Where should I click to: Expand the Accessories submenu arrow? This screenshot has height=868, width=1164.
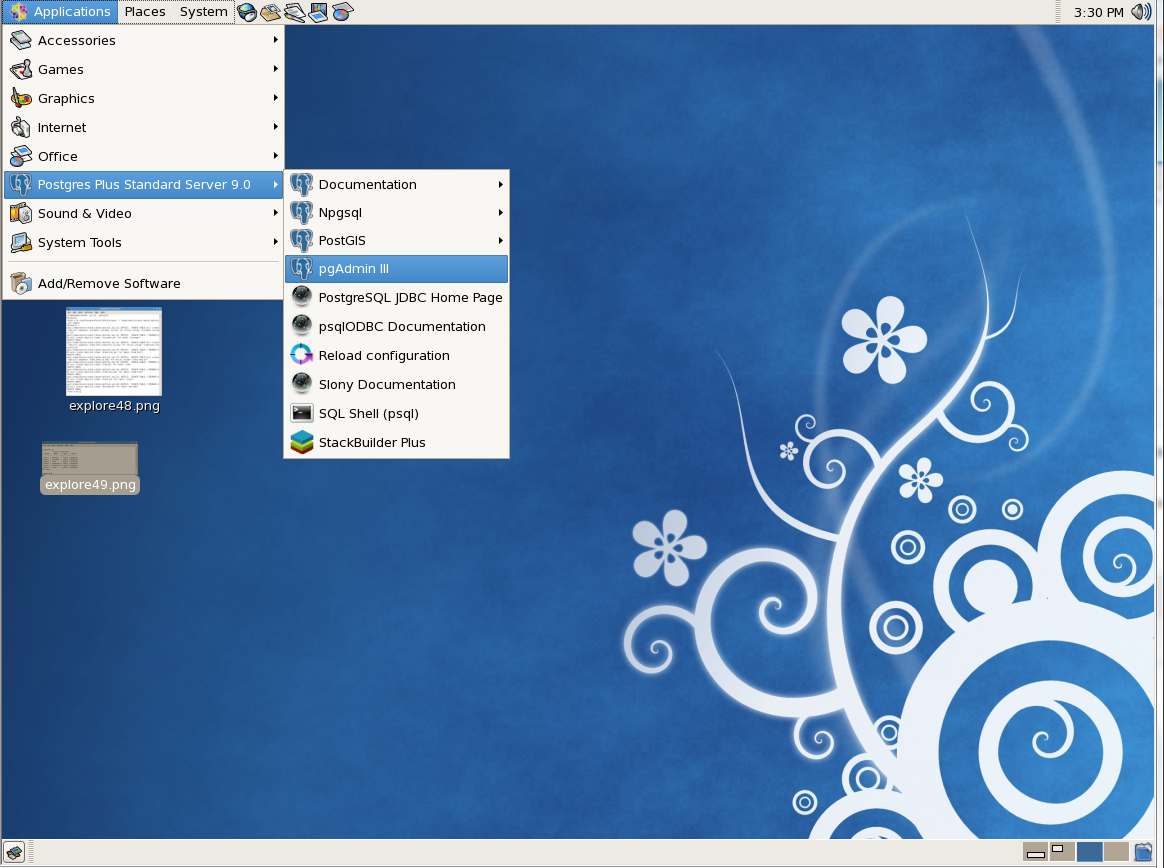[x=275, y=40]
